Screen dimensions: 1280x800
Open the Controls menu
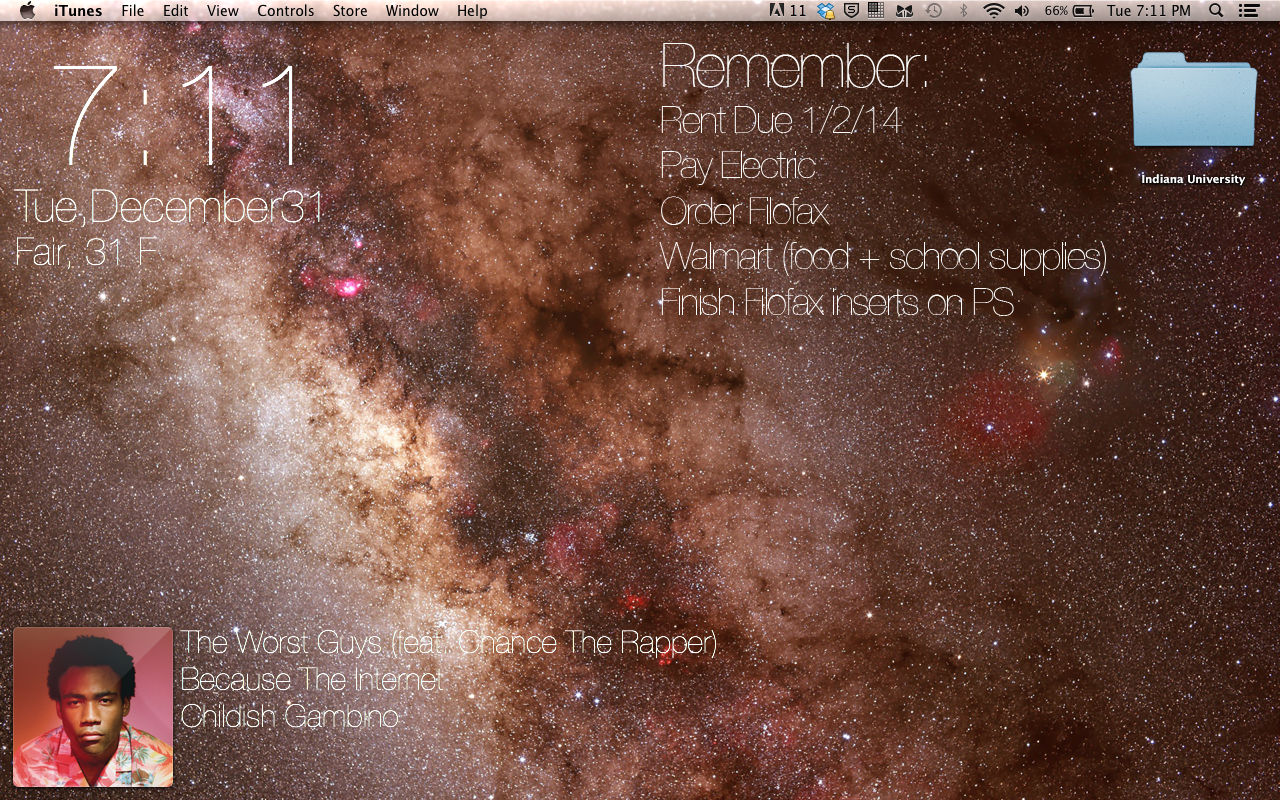pos(285,11)
